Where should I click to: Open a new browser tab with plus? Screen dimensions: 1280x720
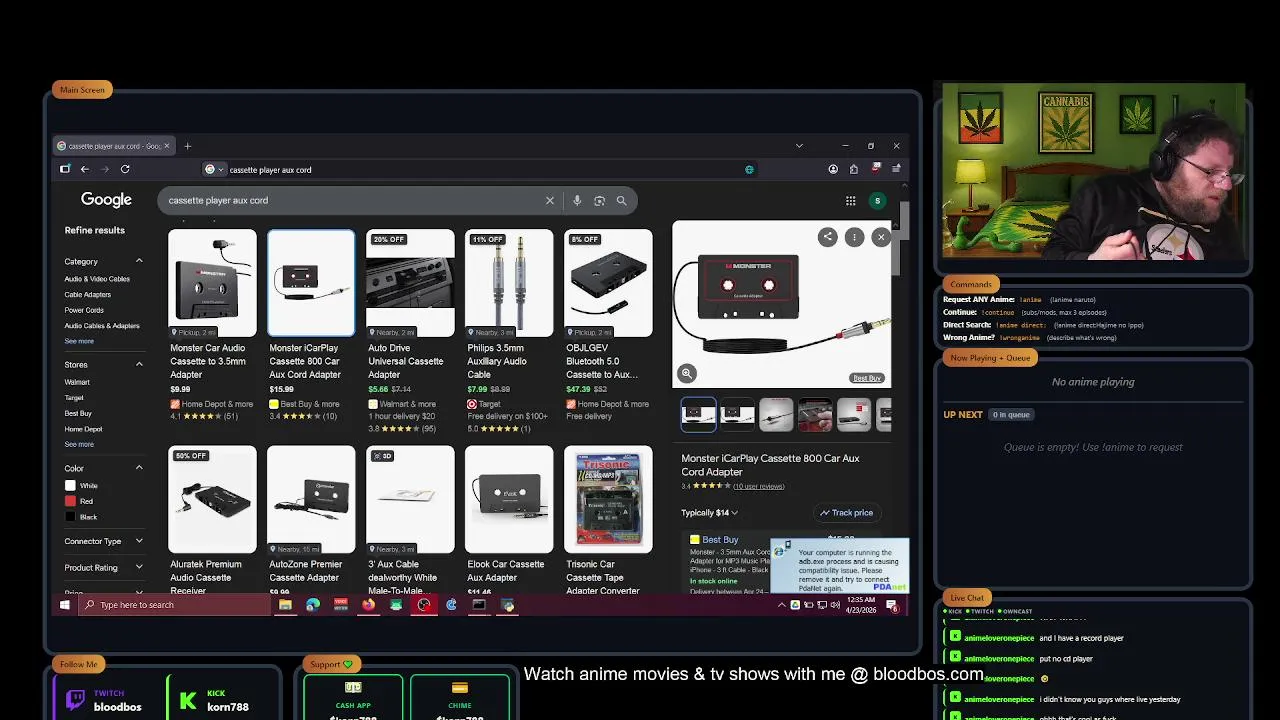coord(187,146)
